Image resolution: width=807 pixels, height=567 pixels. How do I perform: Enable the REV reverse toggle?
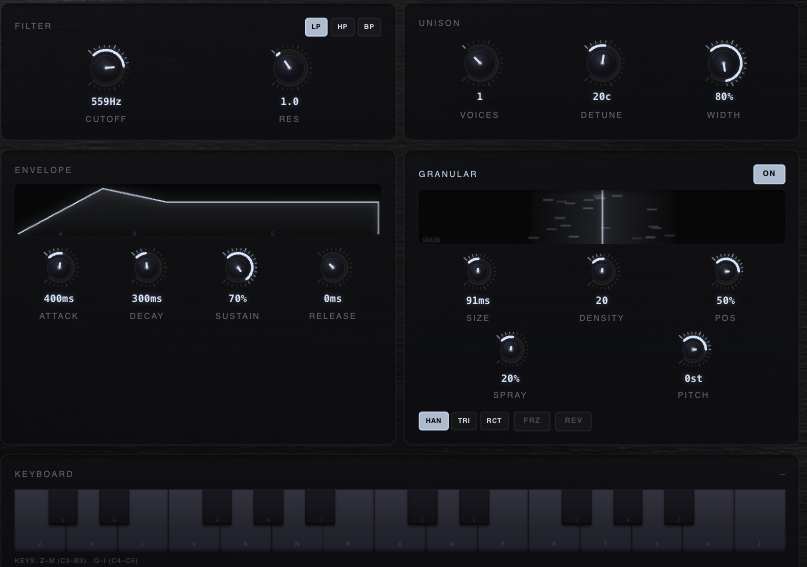573,421
